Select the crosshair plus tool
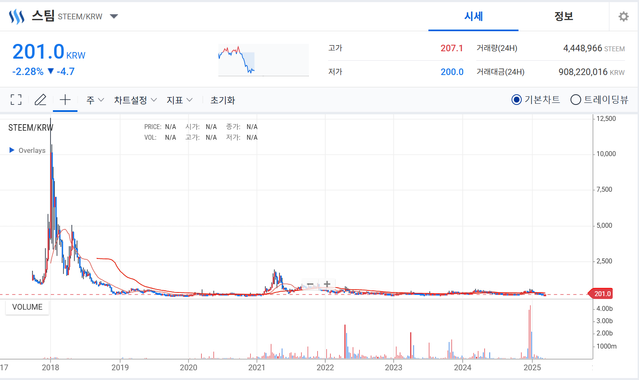 [x=65, y=99]
